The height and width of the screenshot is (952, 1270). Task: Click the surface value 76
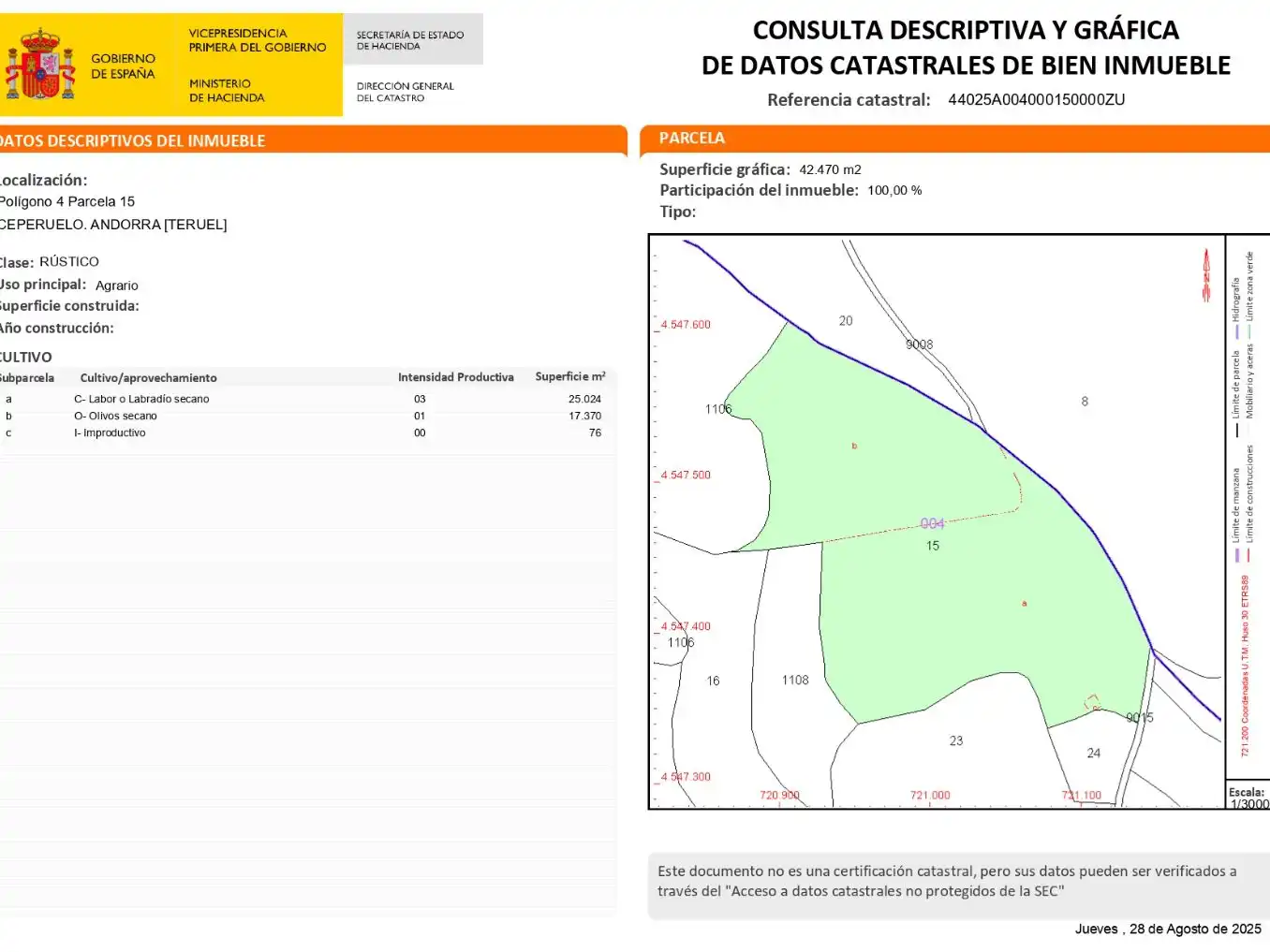click(595, 432)
